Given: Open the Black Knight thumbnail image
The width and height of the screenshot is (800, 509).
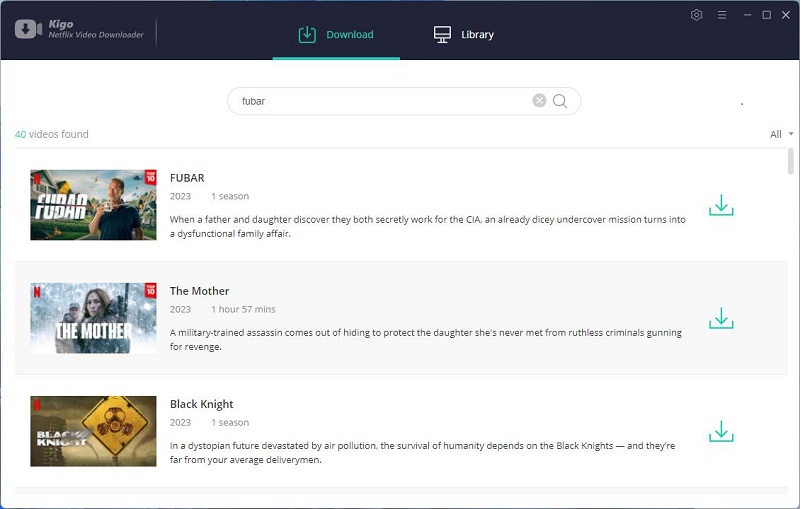Looking at the screenshot, I should (x=93, y=431).
